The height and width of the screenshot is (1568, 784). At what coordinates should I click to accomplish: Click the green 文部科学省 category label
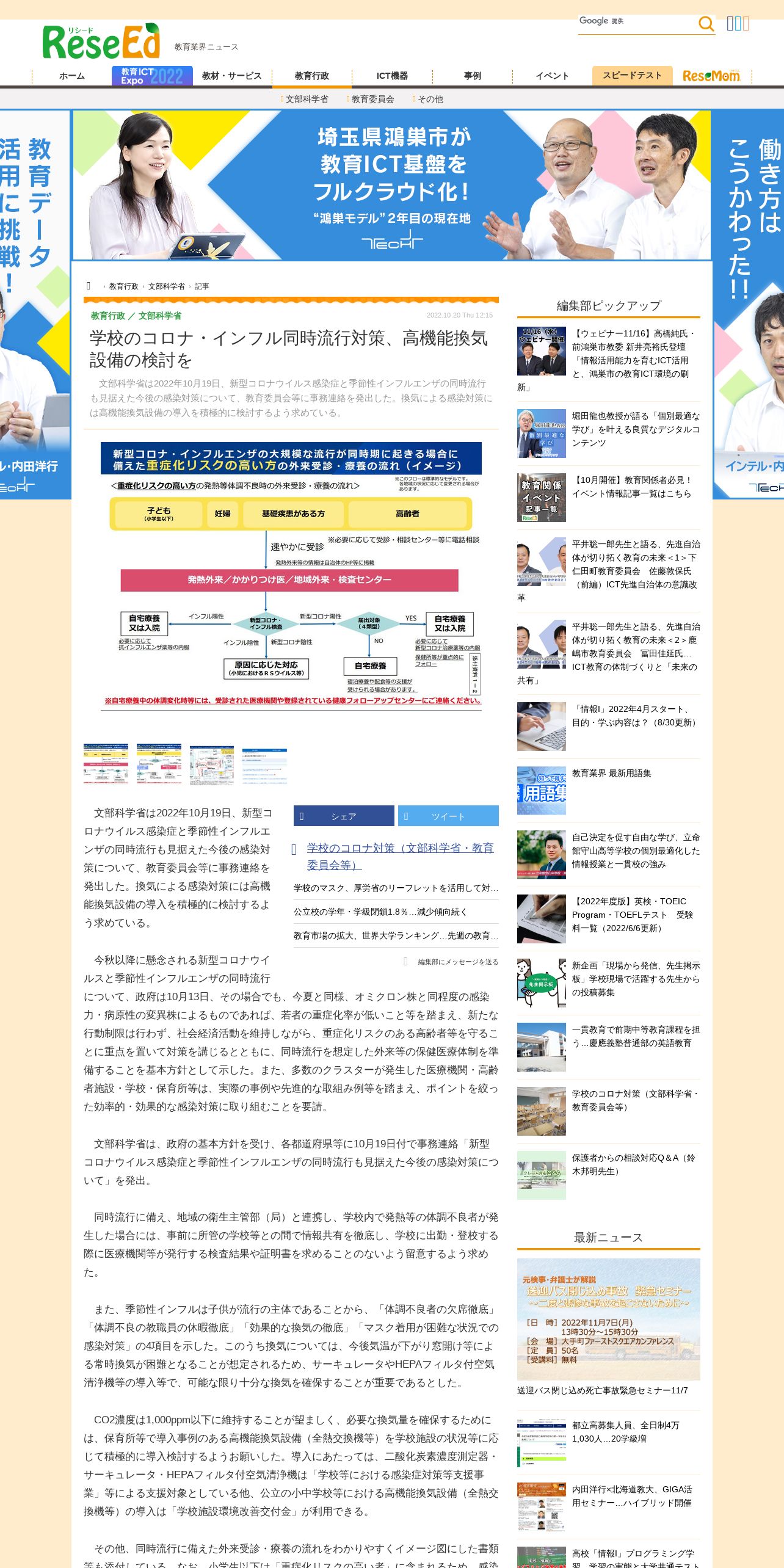[x=160, y=316]
